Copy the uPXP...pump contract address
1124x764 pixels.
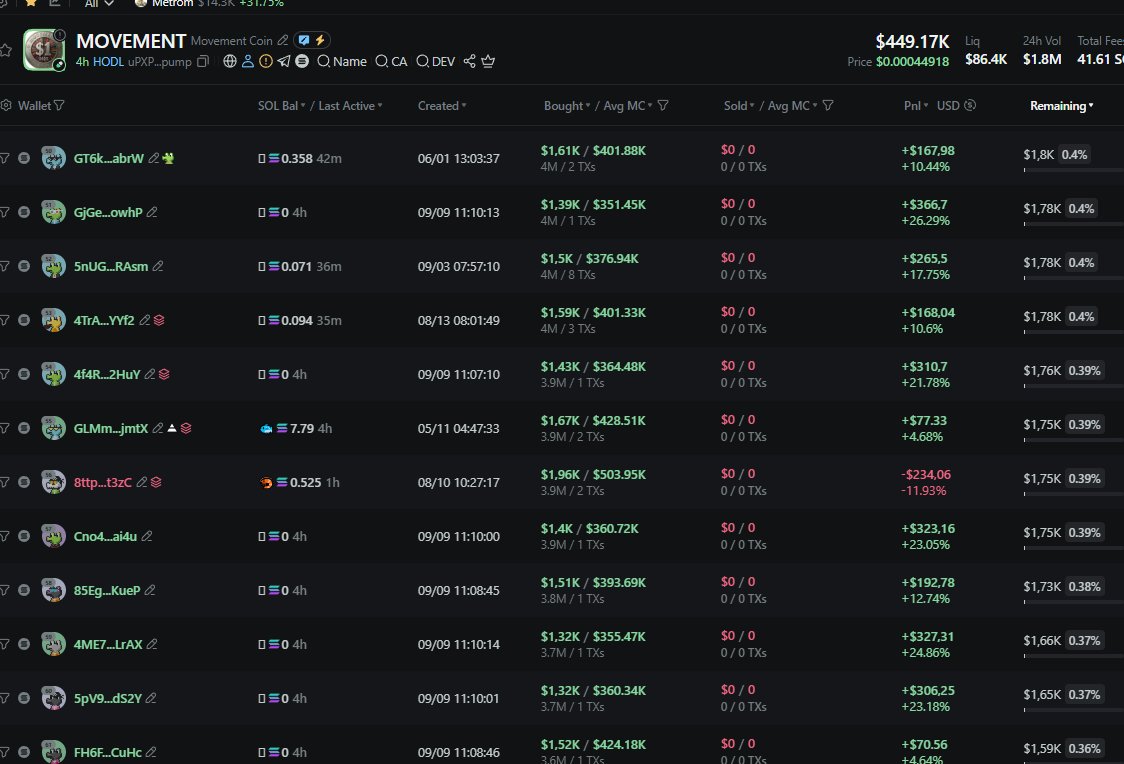[x=203, y=62]
